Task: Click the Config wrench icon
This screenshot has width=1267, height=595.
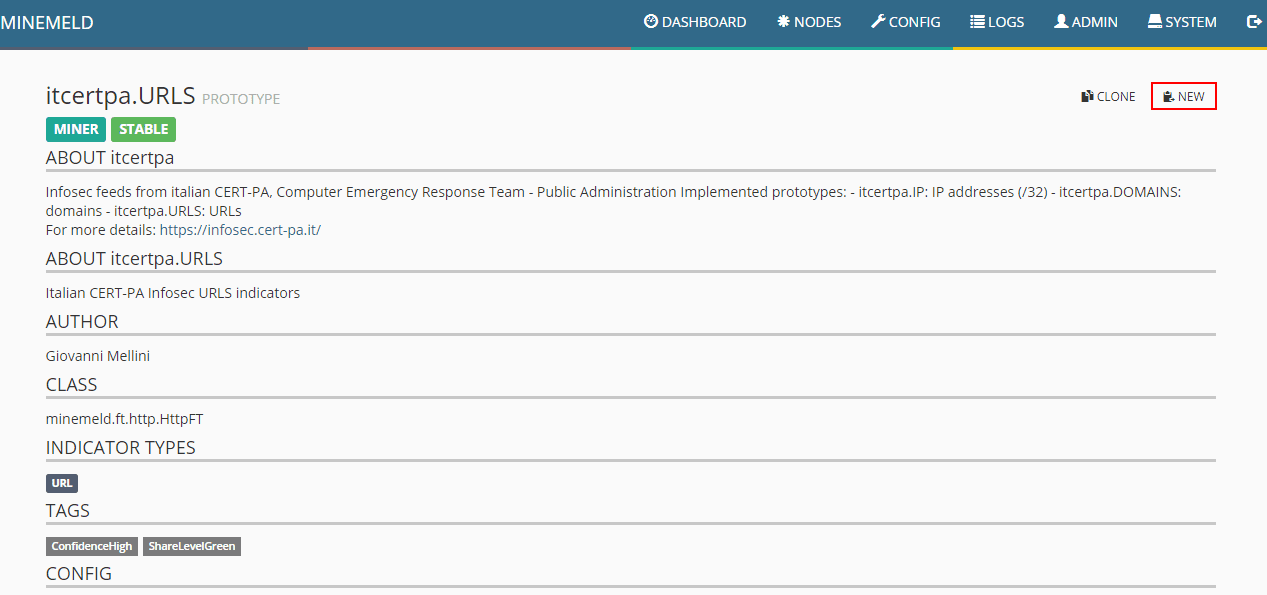Action: point(878,22)
